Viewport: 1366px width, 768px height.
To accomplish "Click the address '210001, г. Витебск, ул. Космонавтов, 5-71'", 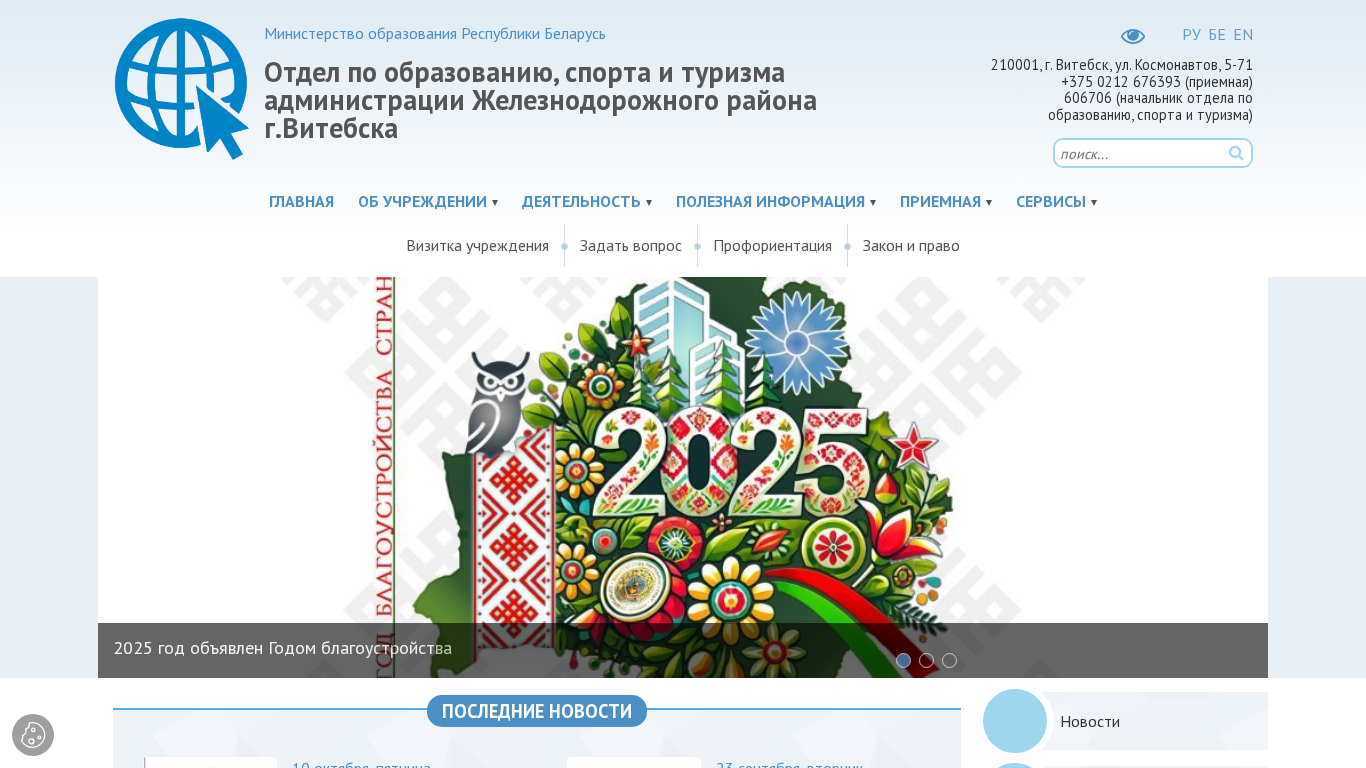I will [1122, 65].
